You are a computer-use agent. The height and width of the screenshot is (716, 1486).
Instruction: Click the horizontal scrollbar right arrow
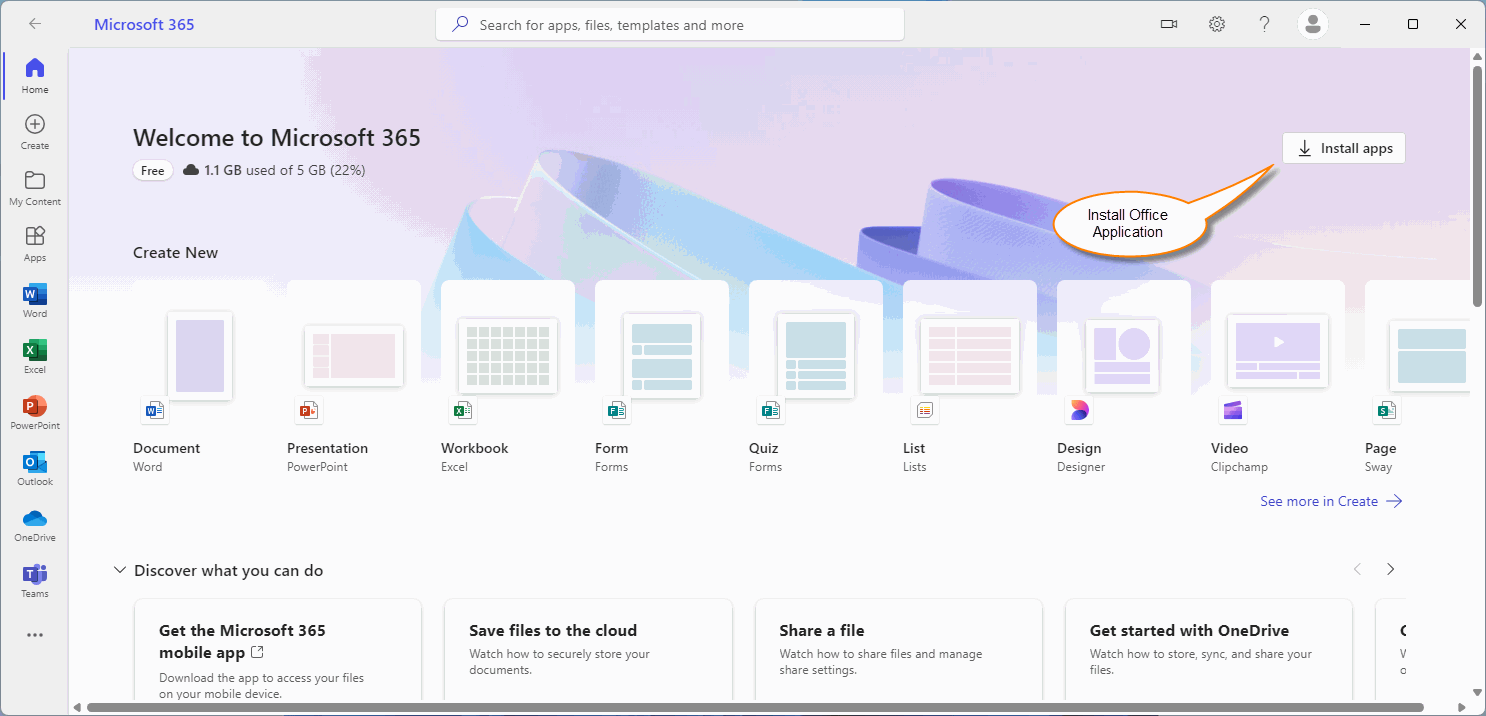[x=1460, y=708]
